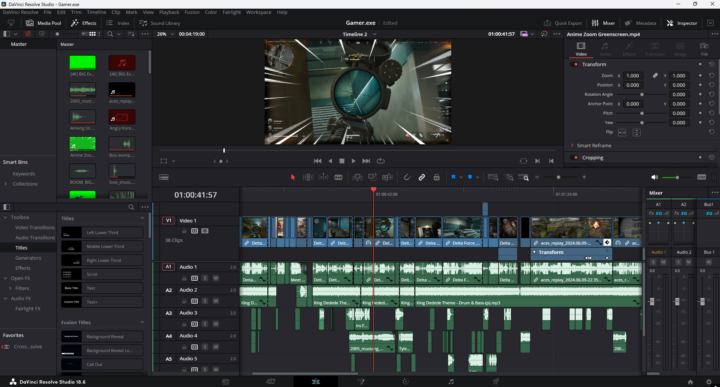Toggle the zoom link chain icon

click(x=655, y=76)
